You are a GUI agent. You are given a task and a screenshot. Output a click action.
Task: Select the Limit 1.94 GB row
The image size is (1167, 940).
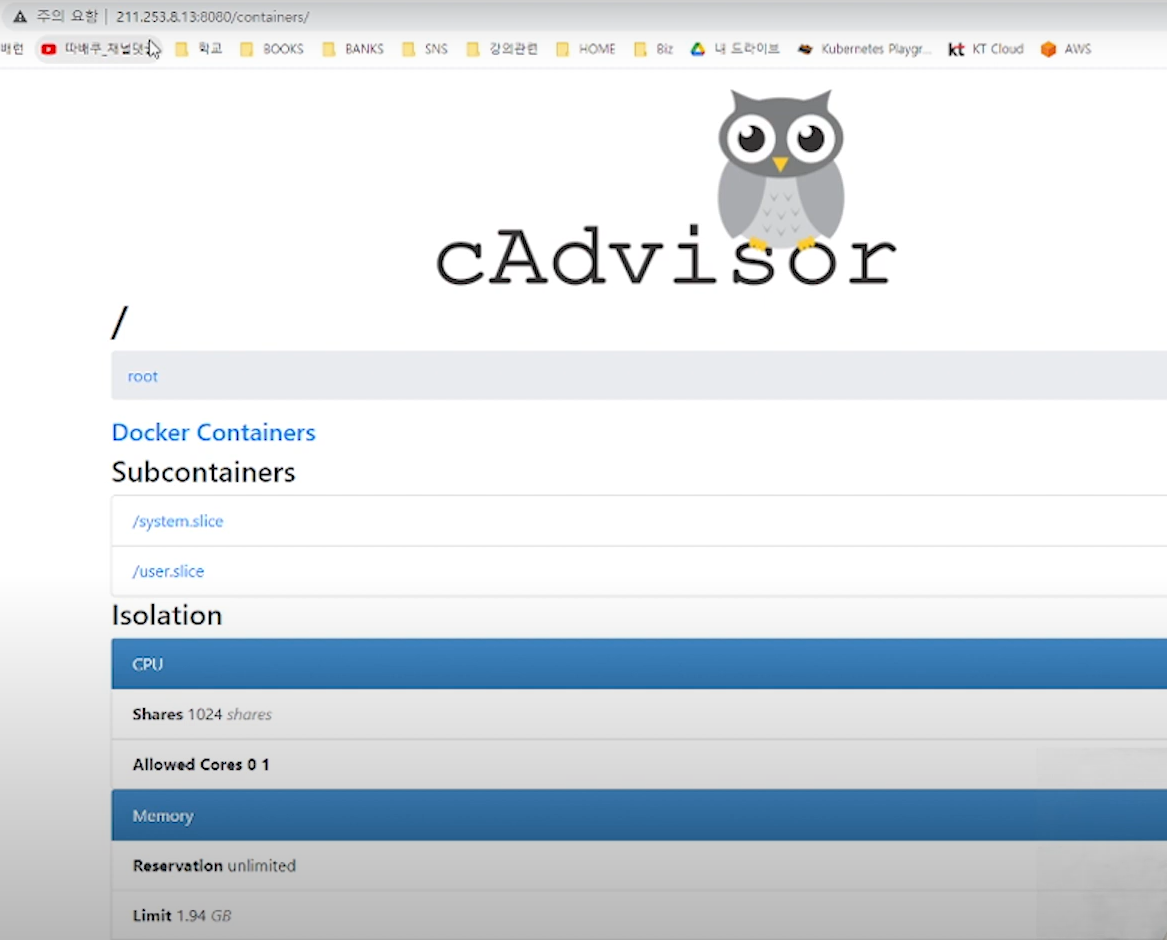639,915
